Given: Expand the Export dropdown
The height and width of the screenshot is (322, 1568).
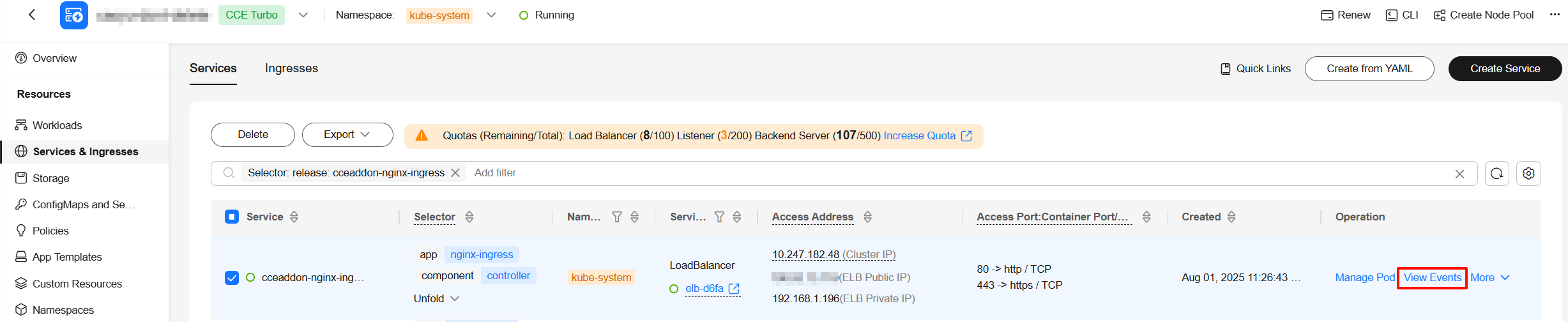Looking at the screenshot, I should click(347, 135).
